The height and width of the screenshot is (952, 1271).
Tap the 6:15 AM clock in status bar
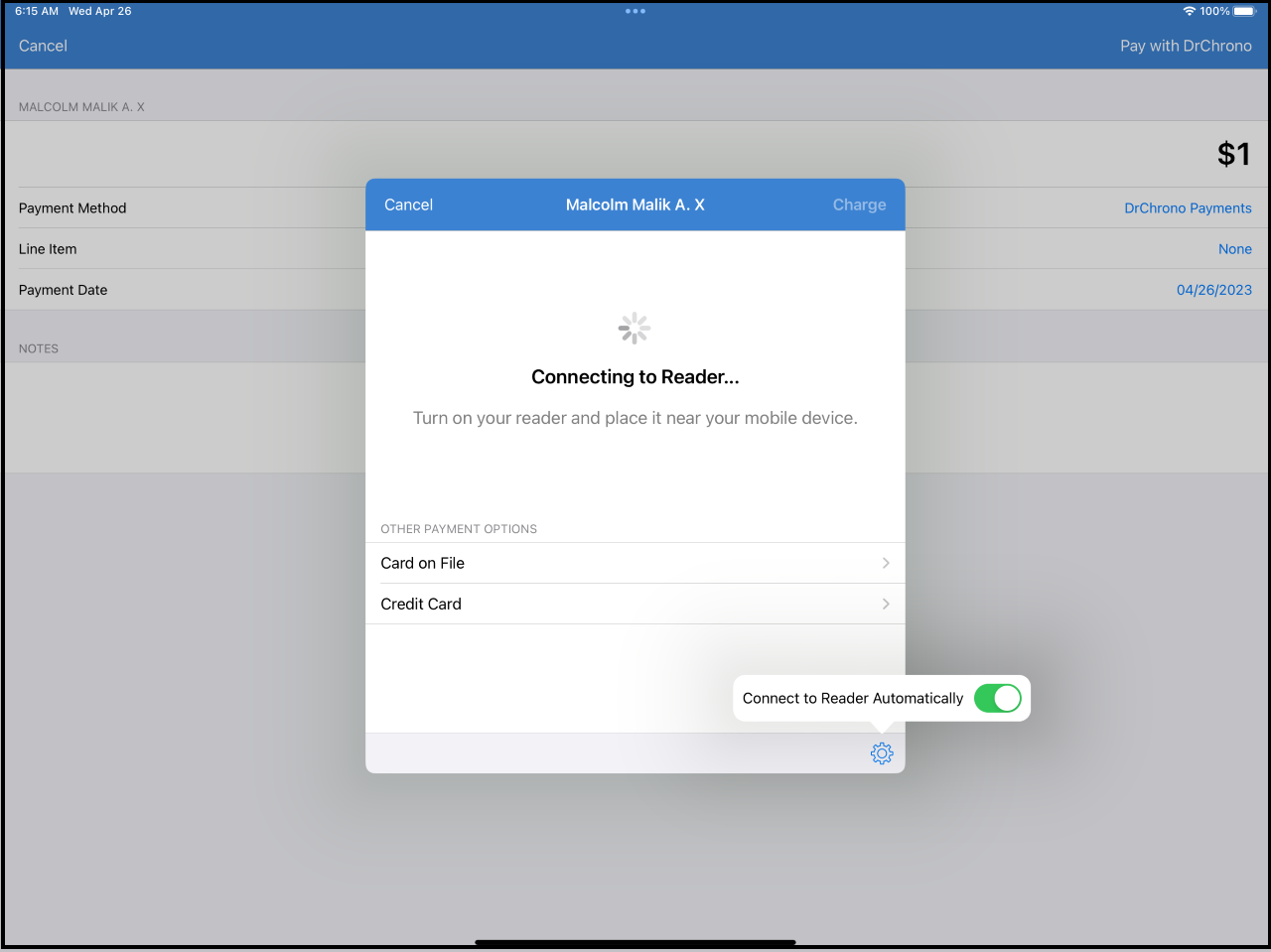click(x=37, y=11)
